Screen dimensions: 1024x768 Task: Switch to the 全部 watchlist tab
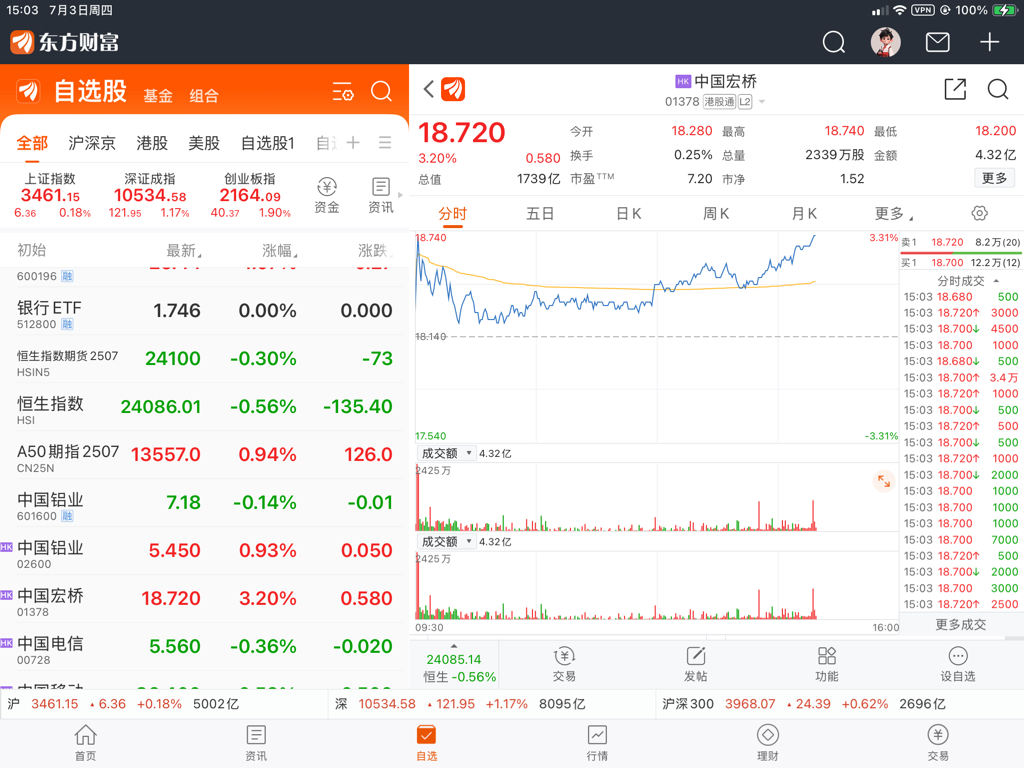(x=32, y=143)
